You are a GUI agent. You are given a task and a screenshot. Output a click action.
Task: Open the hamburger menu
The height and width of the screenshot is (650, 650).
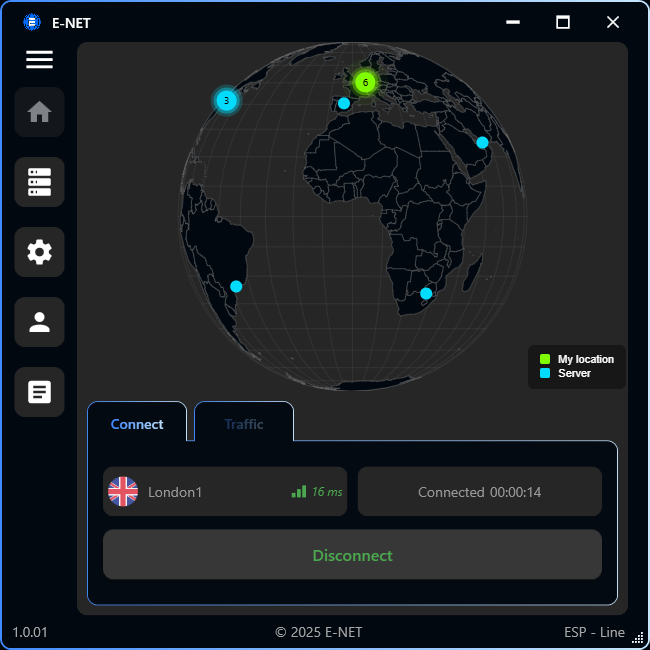(x=39, y=59)
